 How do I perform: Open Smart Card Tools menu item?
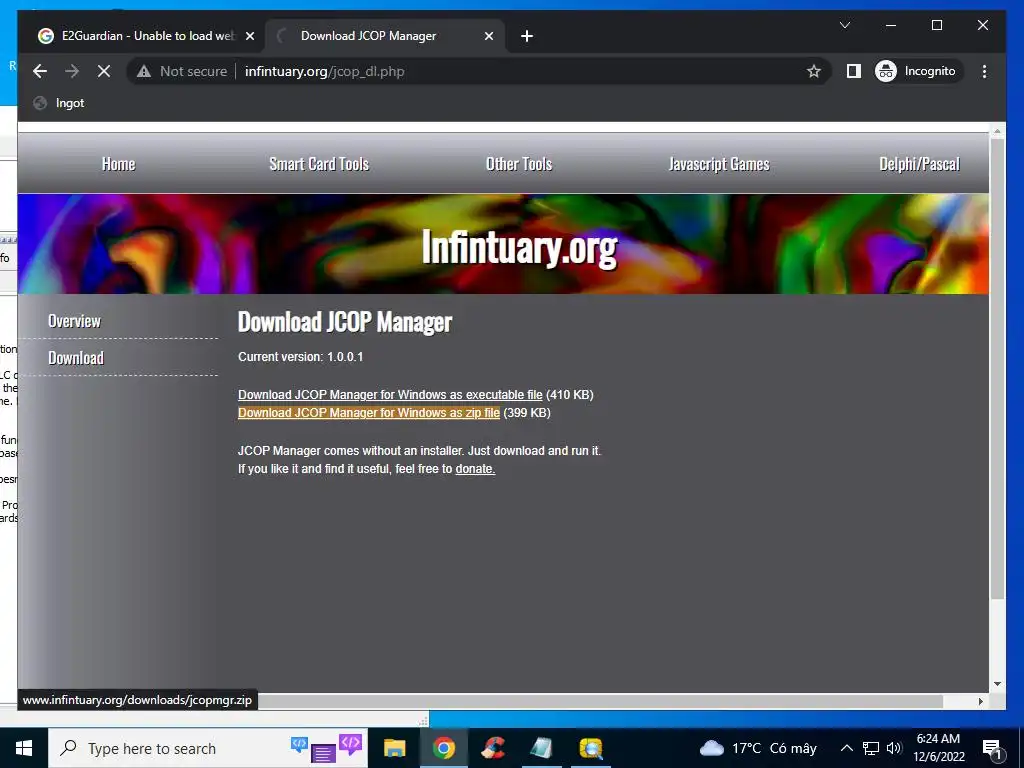tap(319, 164)
